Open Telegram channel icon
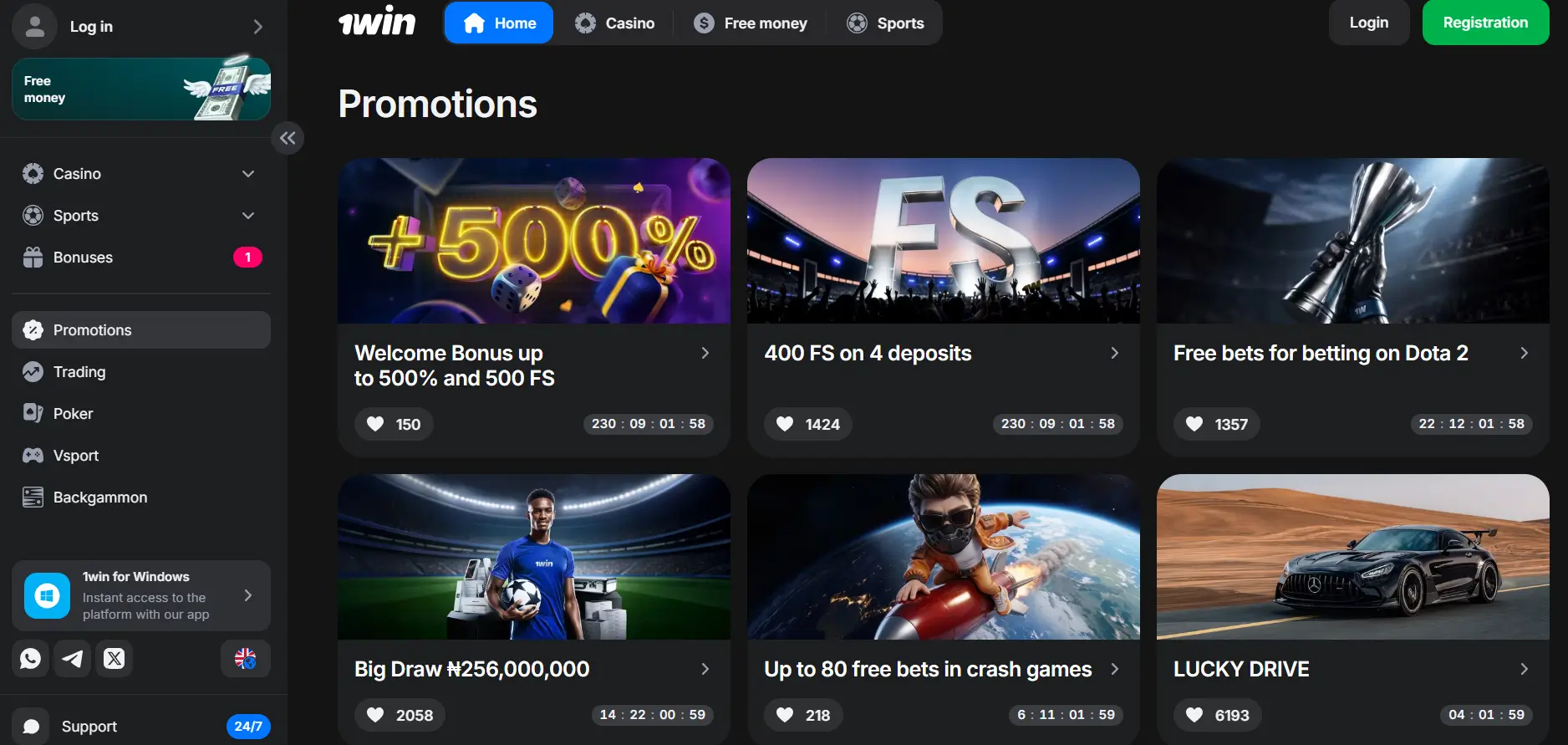This screenshot has width=1568, height=745. point(73,659)
